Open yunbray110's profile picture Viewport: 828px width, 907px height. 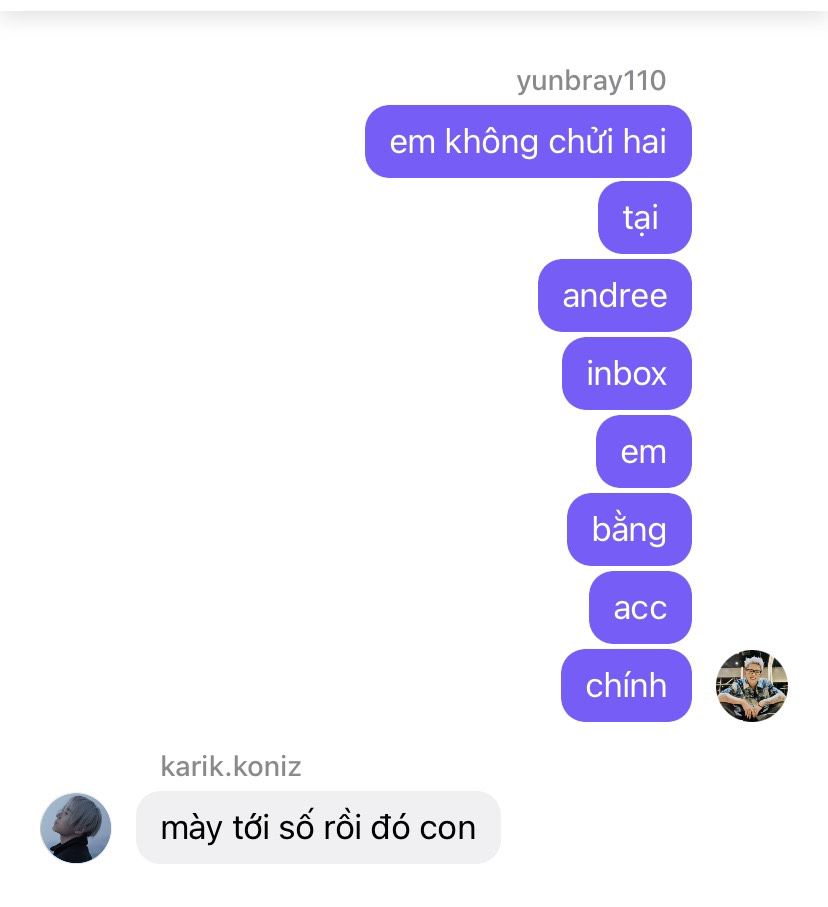click(752, 685)
